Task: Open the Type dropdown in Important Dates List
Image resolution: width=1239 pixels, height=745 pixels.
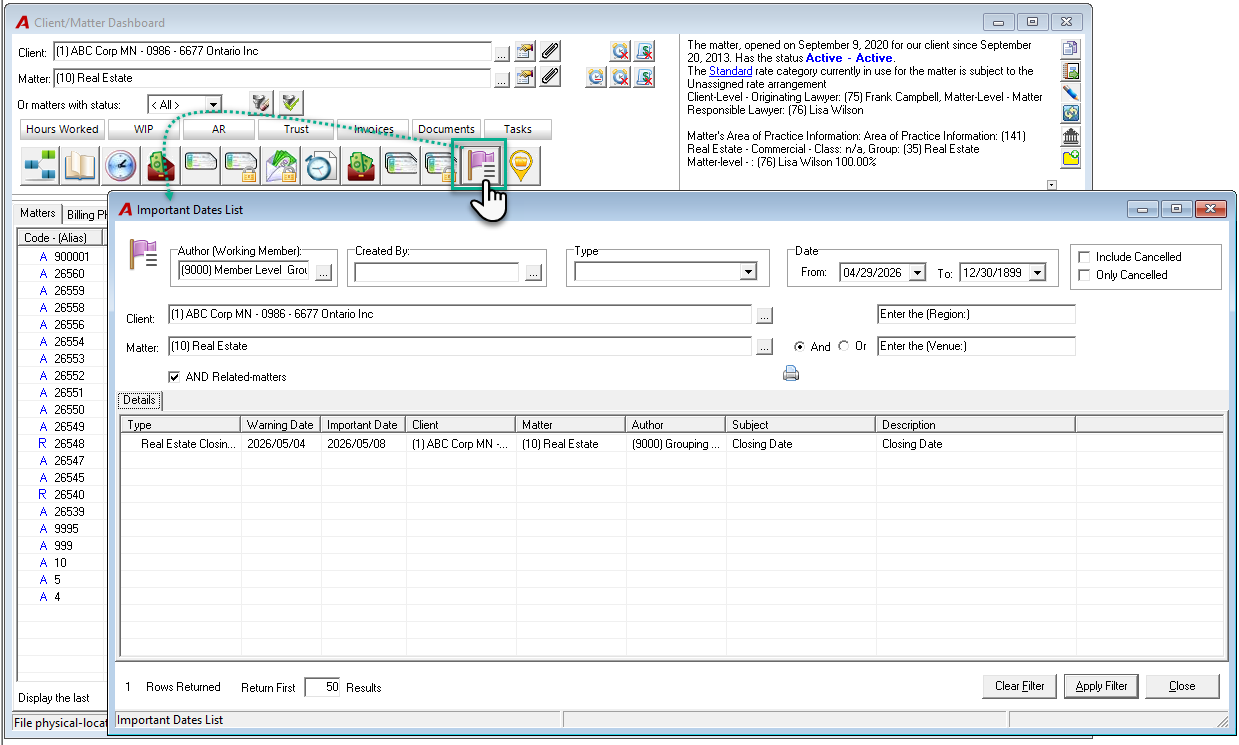Action: click(x=748, y=272)
